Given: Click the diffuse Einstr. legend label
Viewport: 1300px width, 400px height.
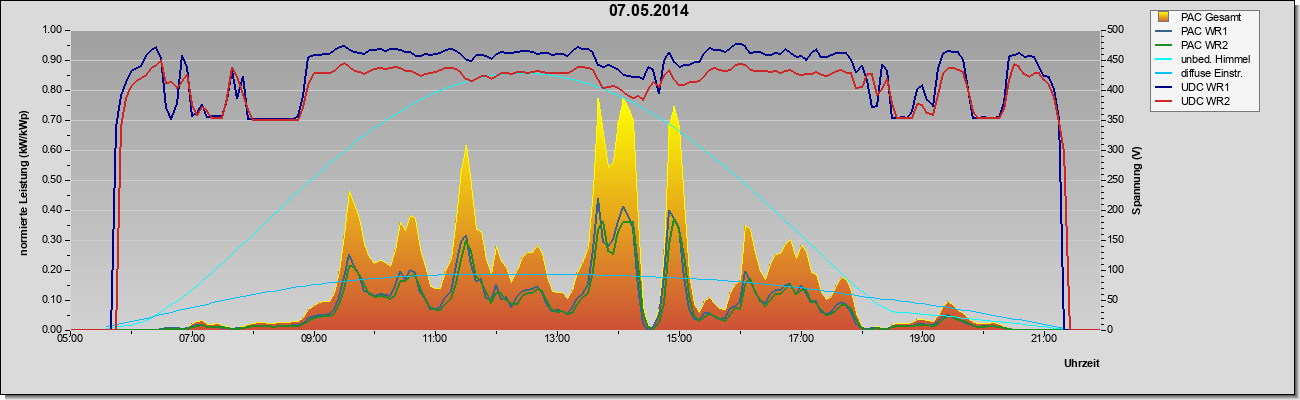Looking at the screenshot, I should click(x=1213, y=73).
